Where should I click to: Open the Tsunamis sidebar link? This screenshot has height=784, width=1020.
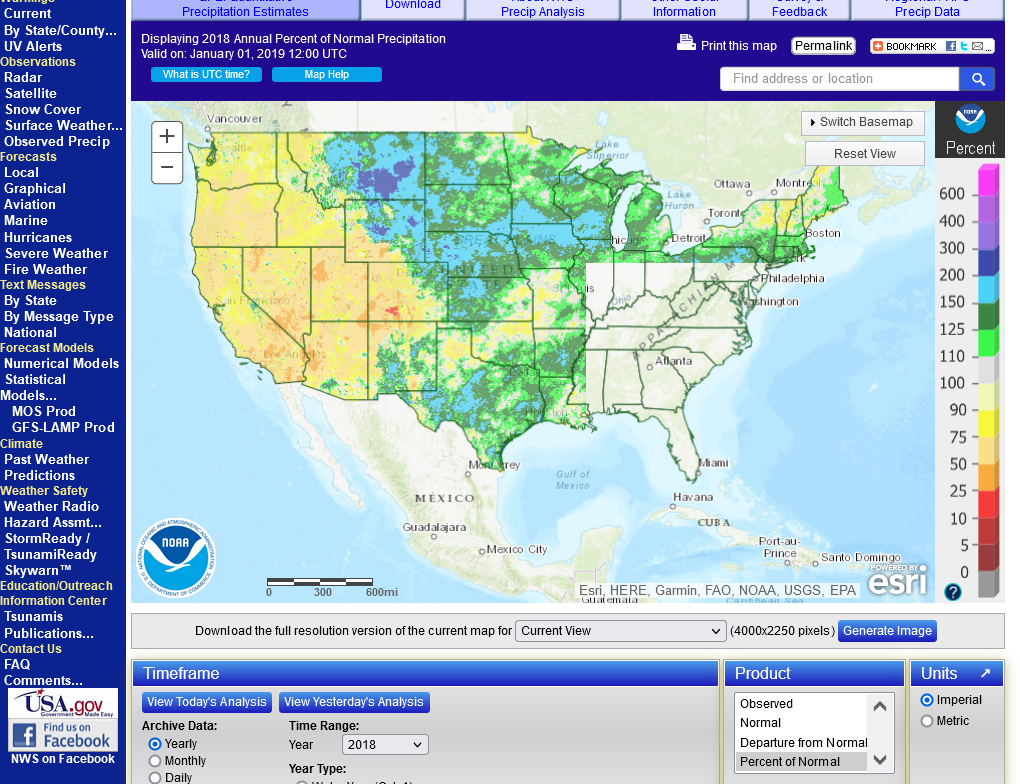(x=34, y=617)
